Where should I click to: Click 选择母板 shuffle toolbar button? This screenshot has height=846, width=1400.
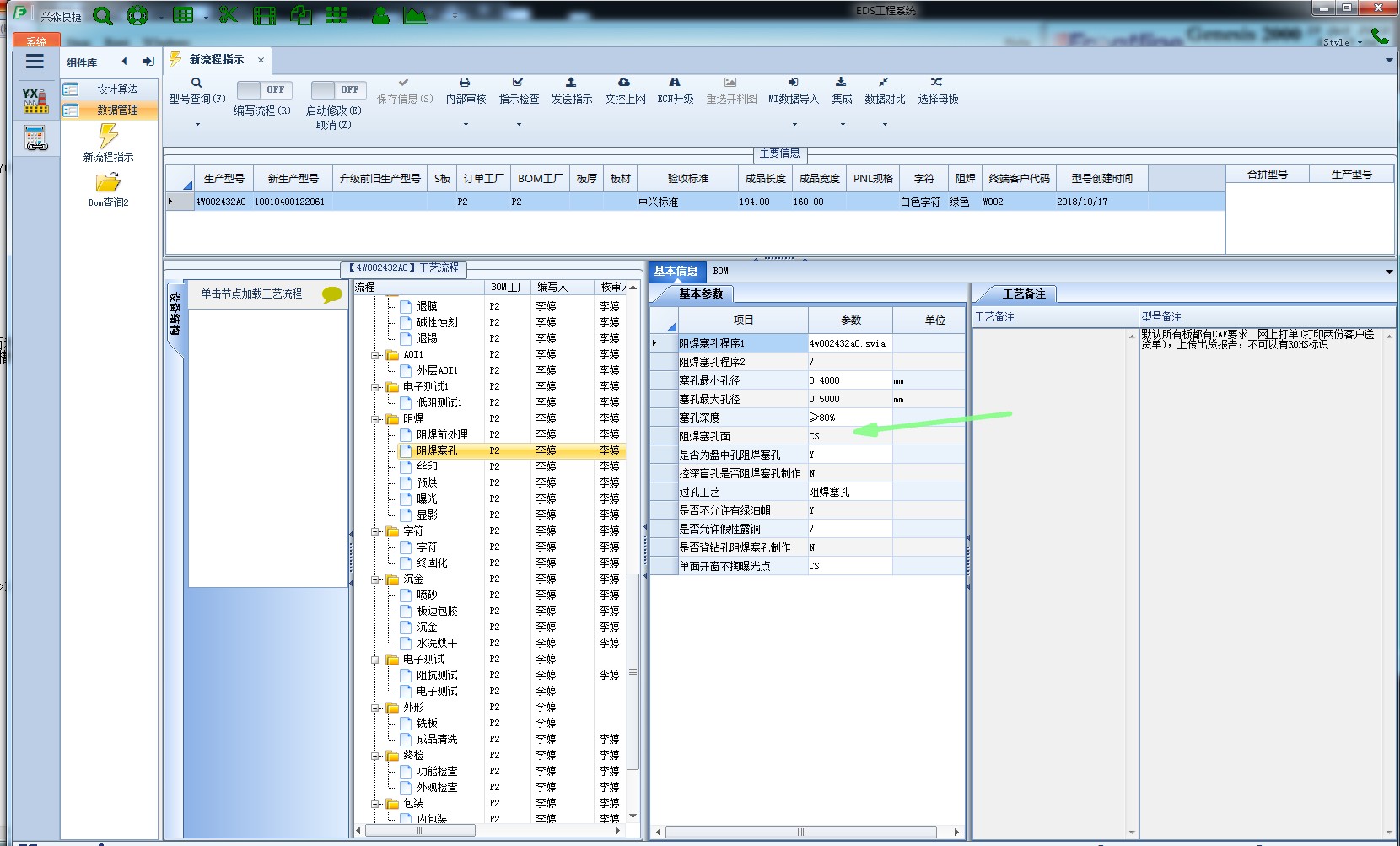pos(938,91)
